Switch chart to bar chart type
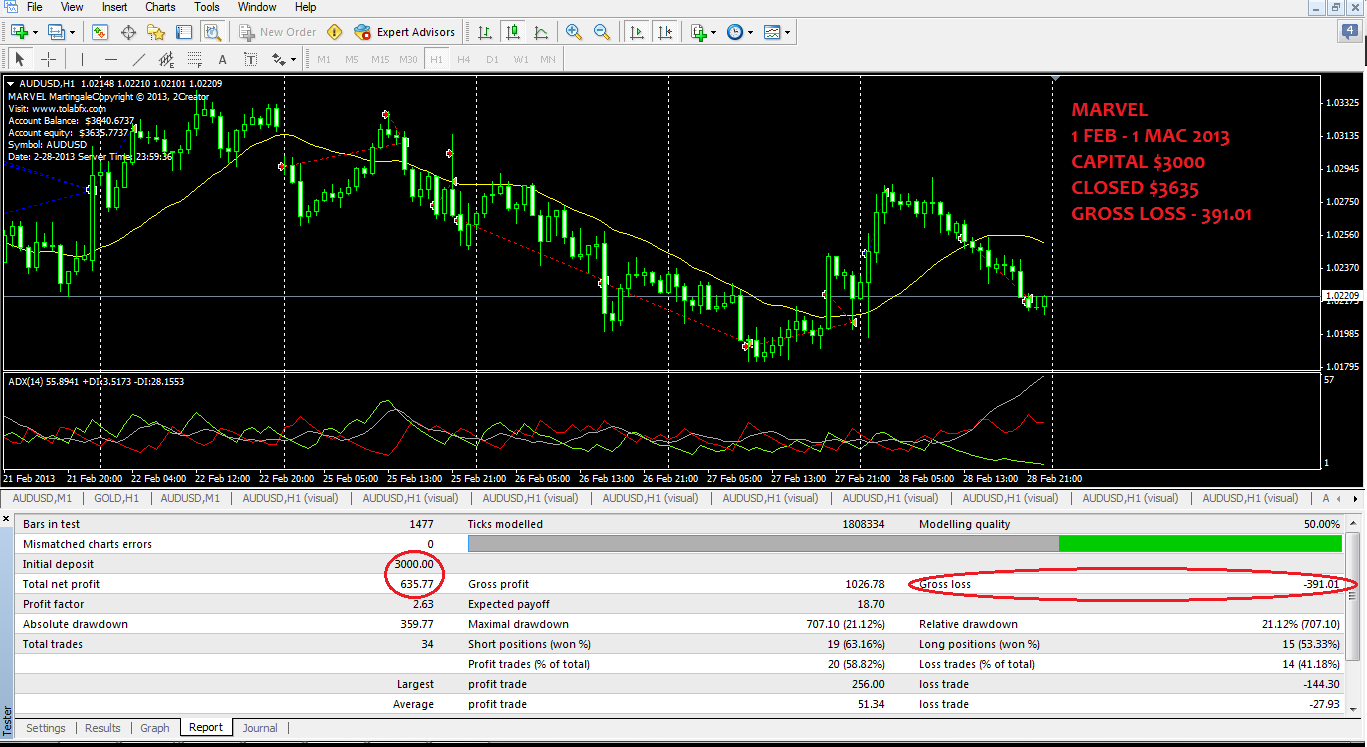This screenshot has height=747, width=1367. (485, 32)
